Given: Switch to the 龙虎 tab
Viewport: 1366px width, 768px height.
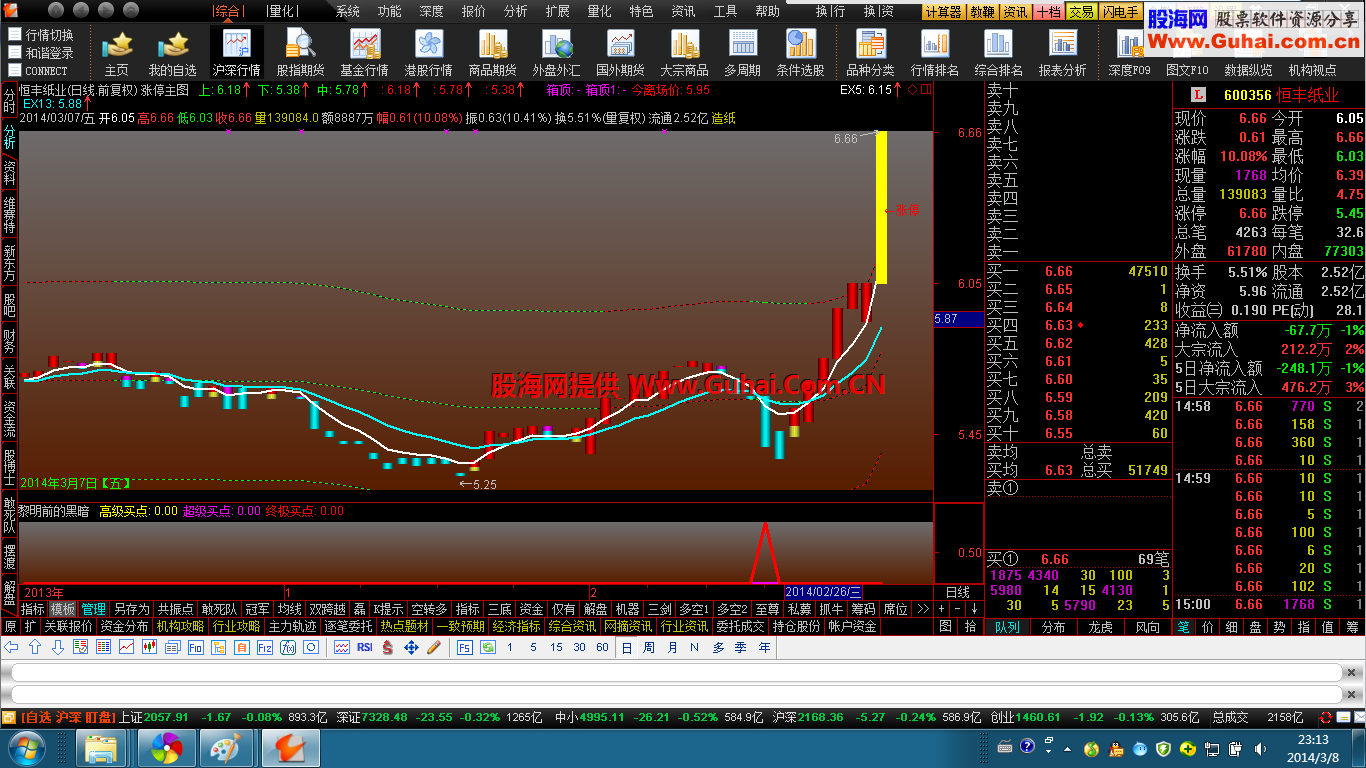Looking at the screenshot, I should point(1100,627).
